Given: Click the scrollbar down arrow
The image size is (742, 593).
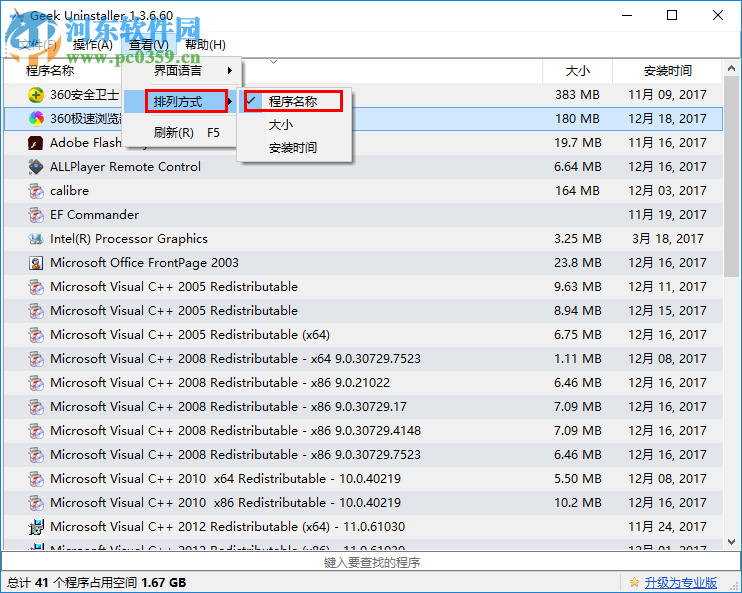Looking at the screenshot, I should tap(731, 541).
